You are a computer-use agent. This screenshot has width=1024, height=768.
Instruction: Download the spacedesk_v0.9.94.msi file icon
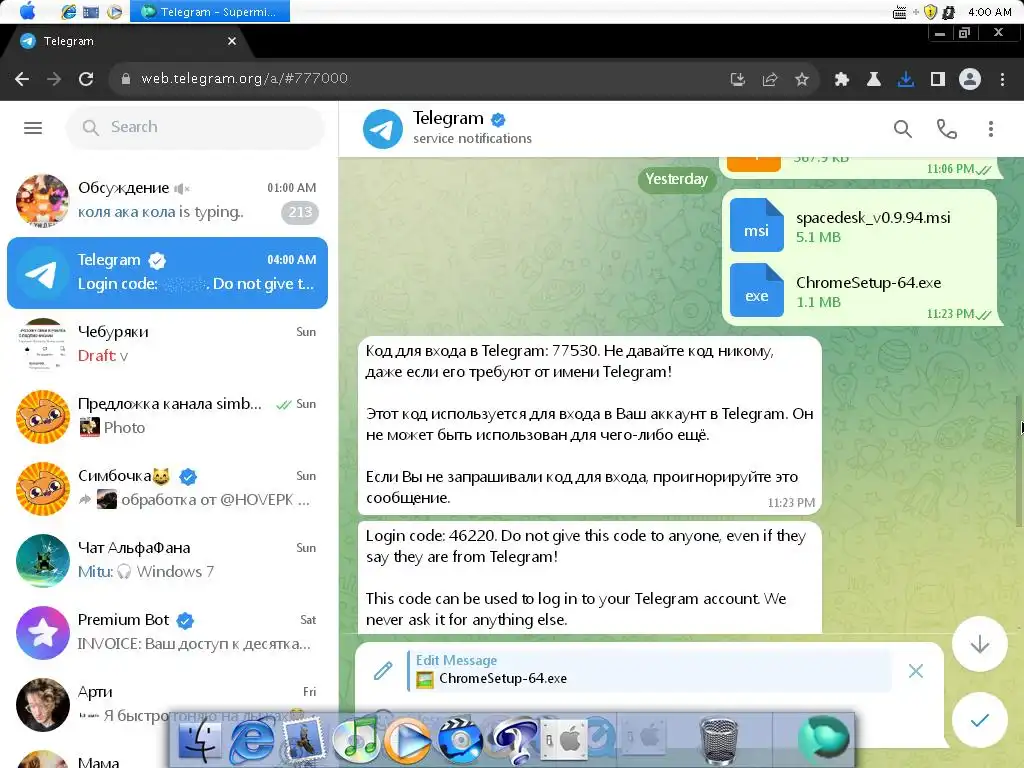pyautogui.click(x=756, y=225)
